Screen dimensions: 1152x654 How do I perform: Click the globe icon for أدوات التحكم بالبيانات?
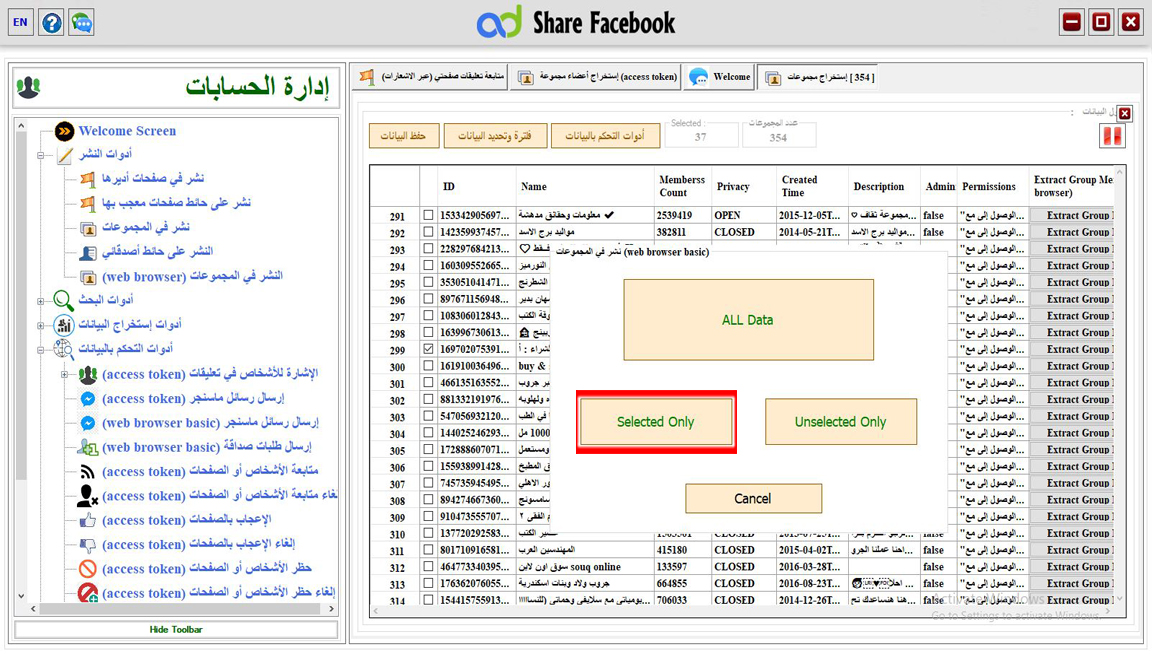click(64, 349)
